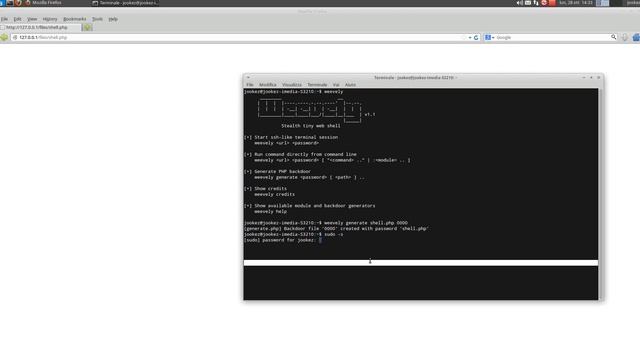
Task: Open the Firefox File menu
Action: (x=4, y=19)
